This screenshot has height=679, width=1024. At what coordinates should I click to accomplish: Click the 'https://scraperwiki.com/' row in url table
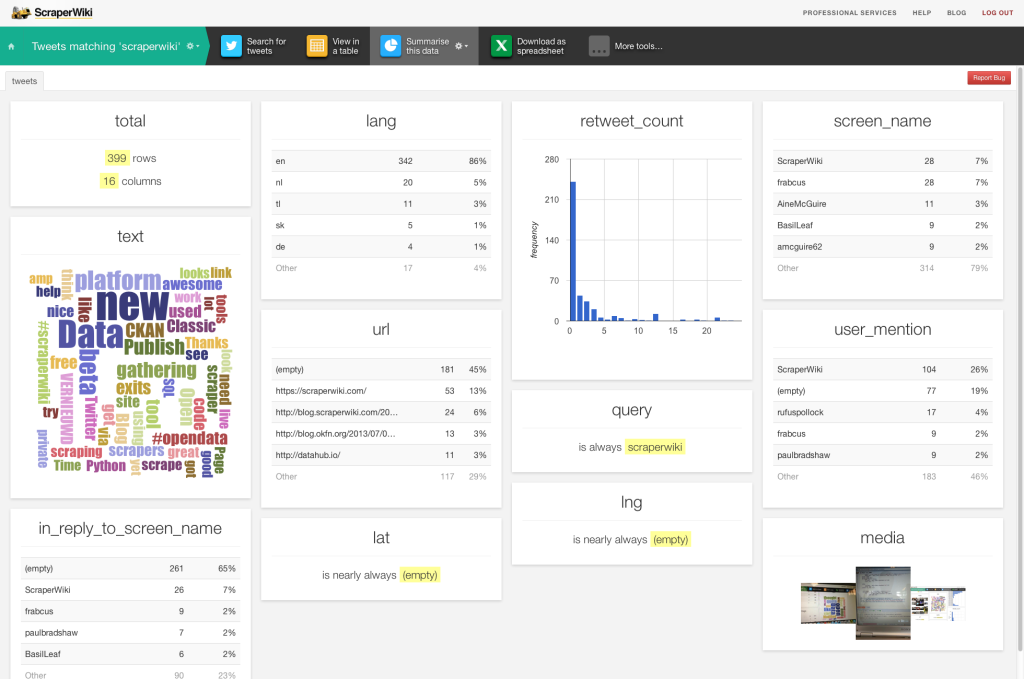pyautogui.click(x=381, y=390)
